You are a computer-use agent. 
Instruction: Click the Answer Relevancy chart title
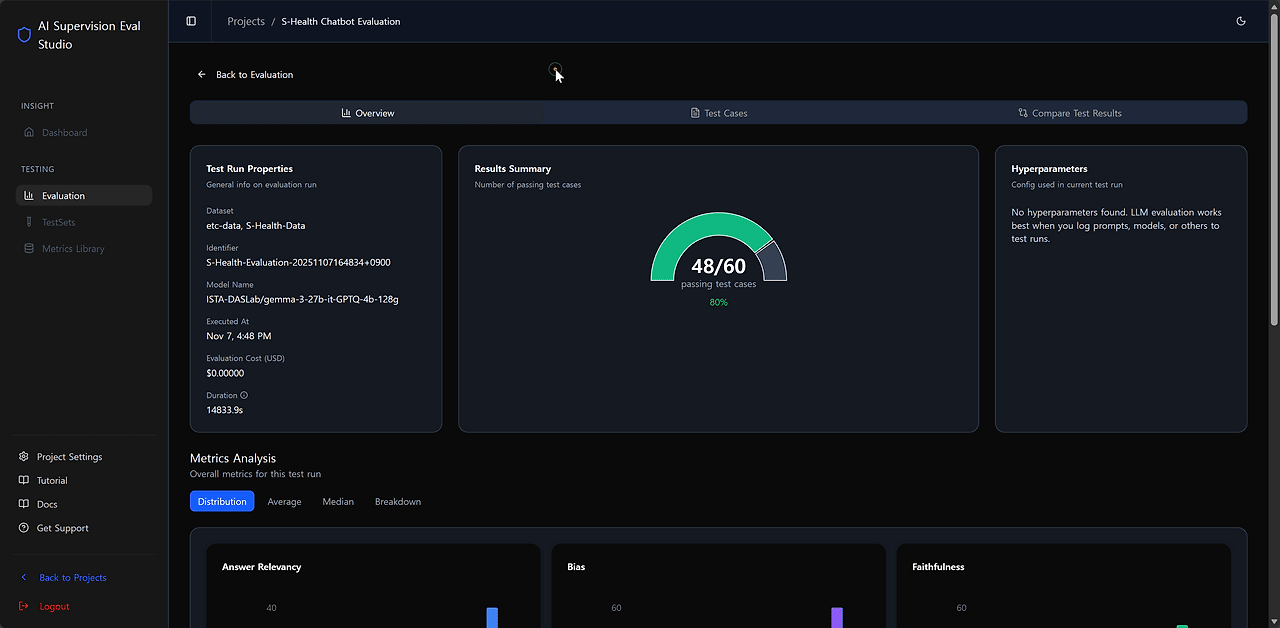(261, 567)
